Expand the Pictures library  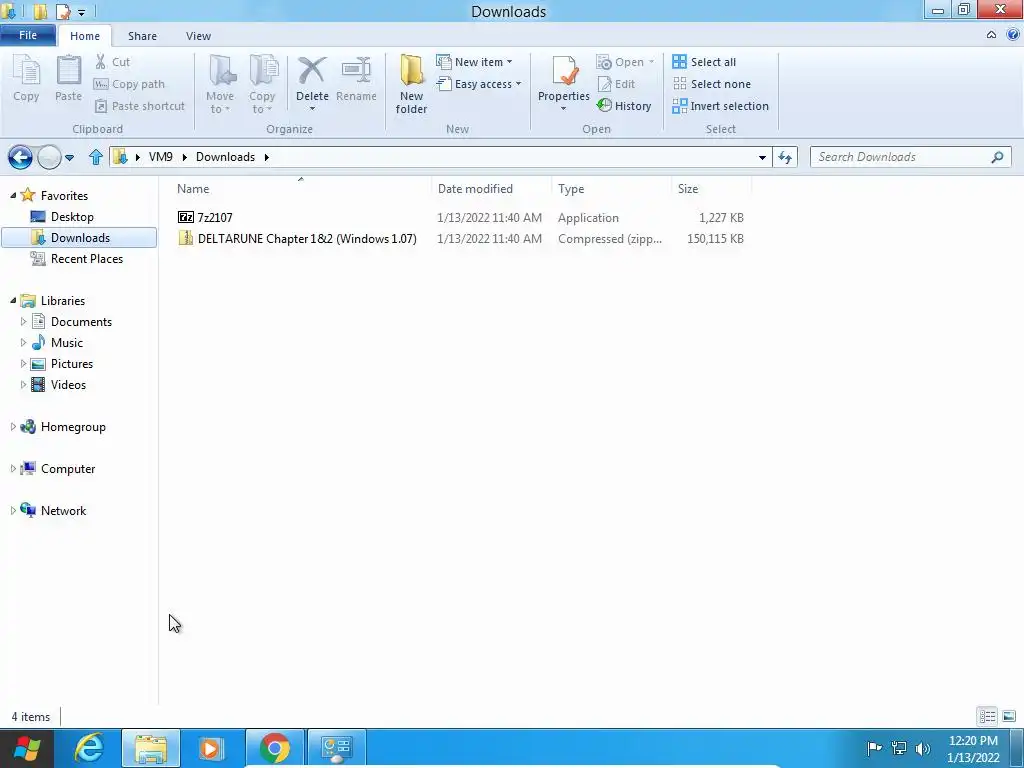[24, 364]
